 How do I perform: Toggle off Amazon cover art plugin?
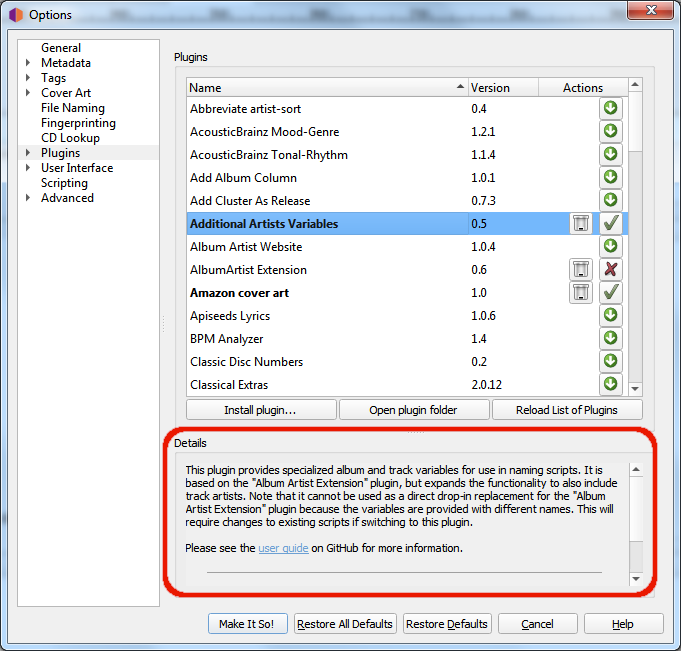pos(610,293)
